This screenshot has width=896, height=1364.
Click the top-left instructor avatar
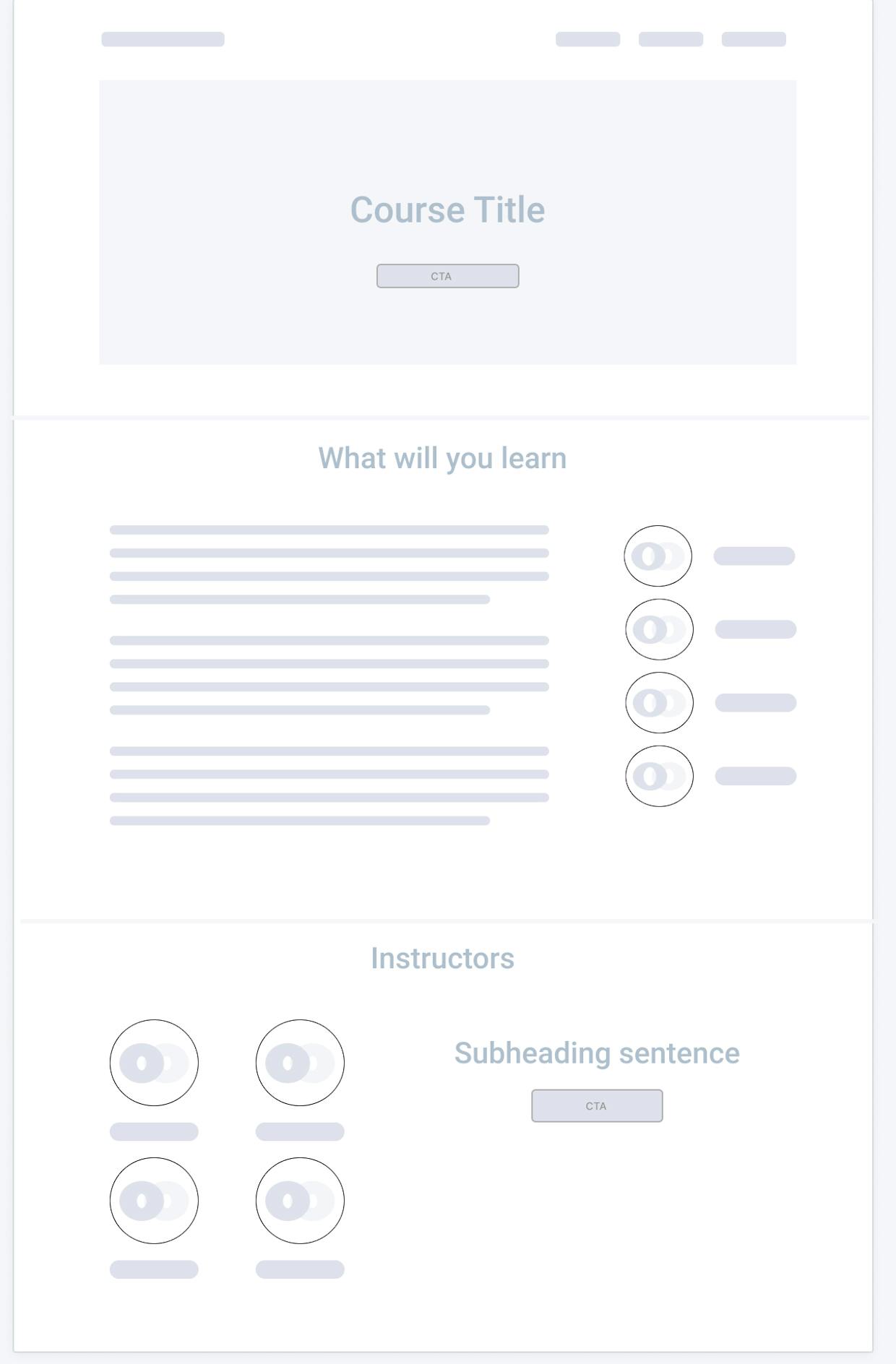click(154, 1063)
